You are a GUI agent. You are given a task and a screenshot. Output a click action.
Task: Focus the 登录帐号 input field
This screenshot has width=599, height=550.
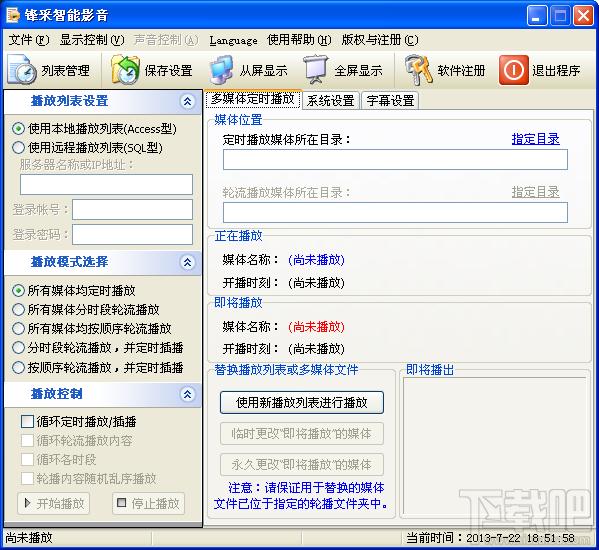[132, 210]
